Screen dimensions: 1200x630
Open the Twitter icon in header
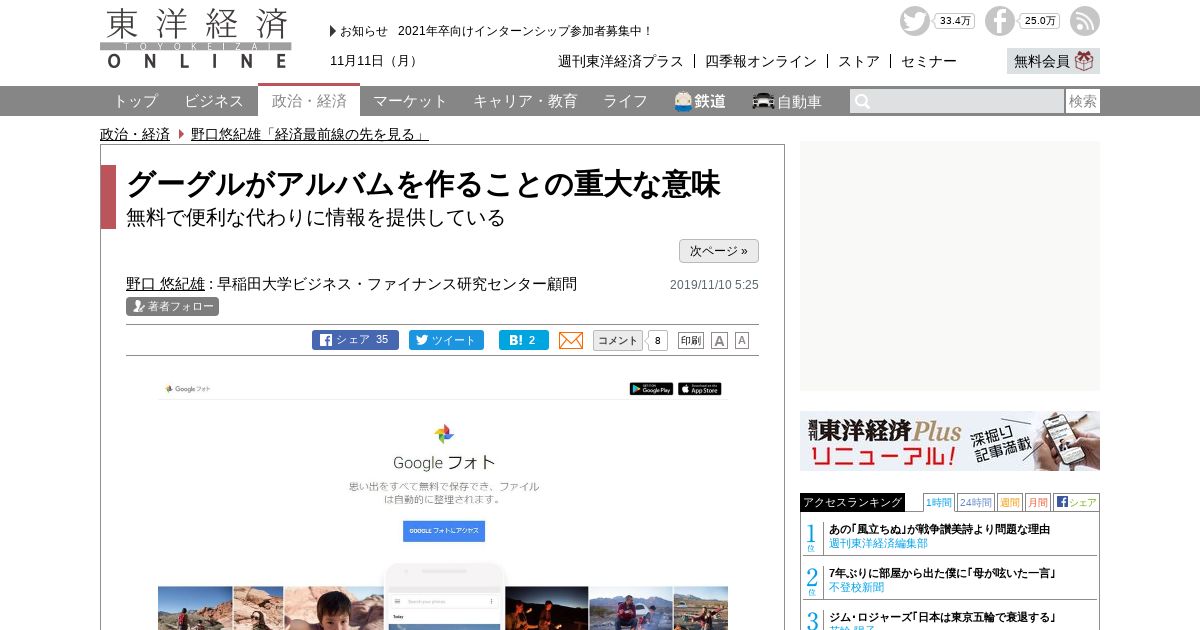[915, 21]
